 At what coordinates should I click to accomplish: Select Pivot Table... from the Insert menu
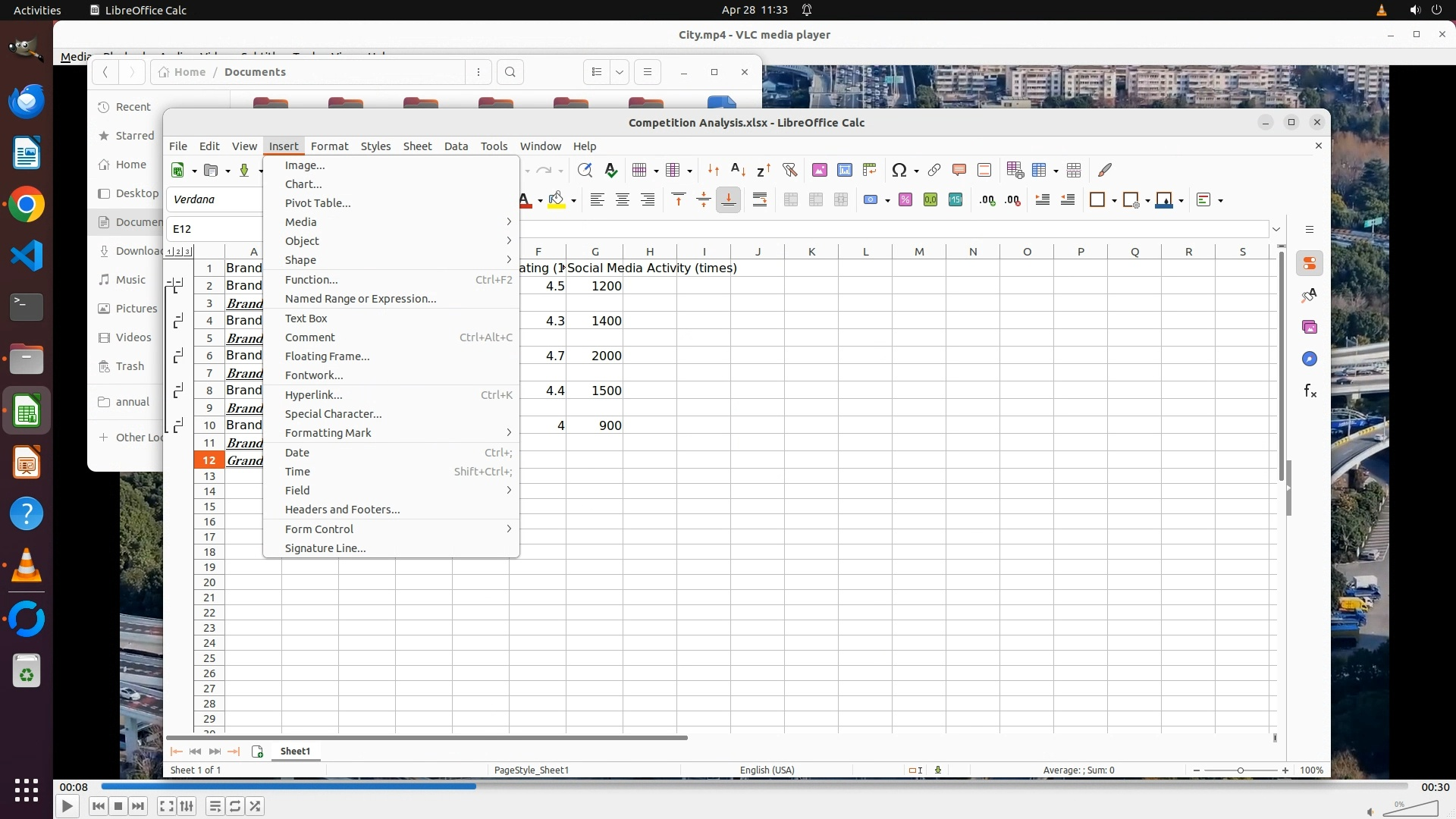click(x=318, y=202)
